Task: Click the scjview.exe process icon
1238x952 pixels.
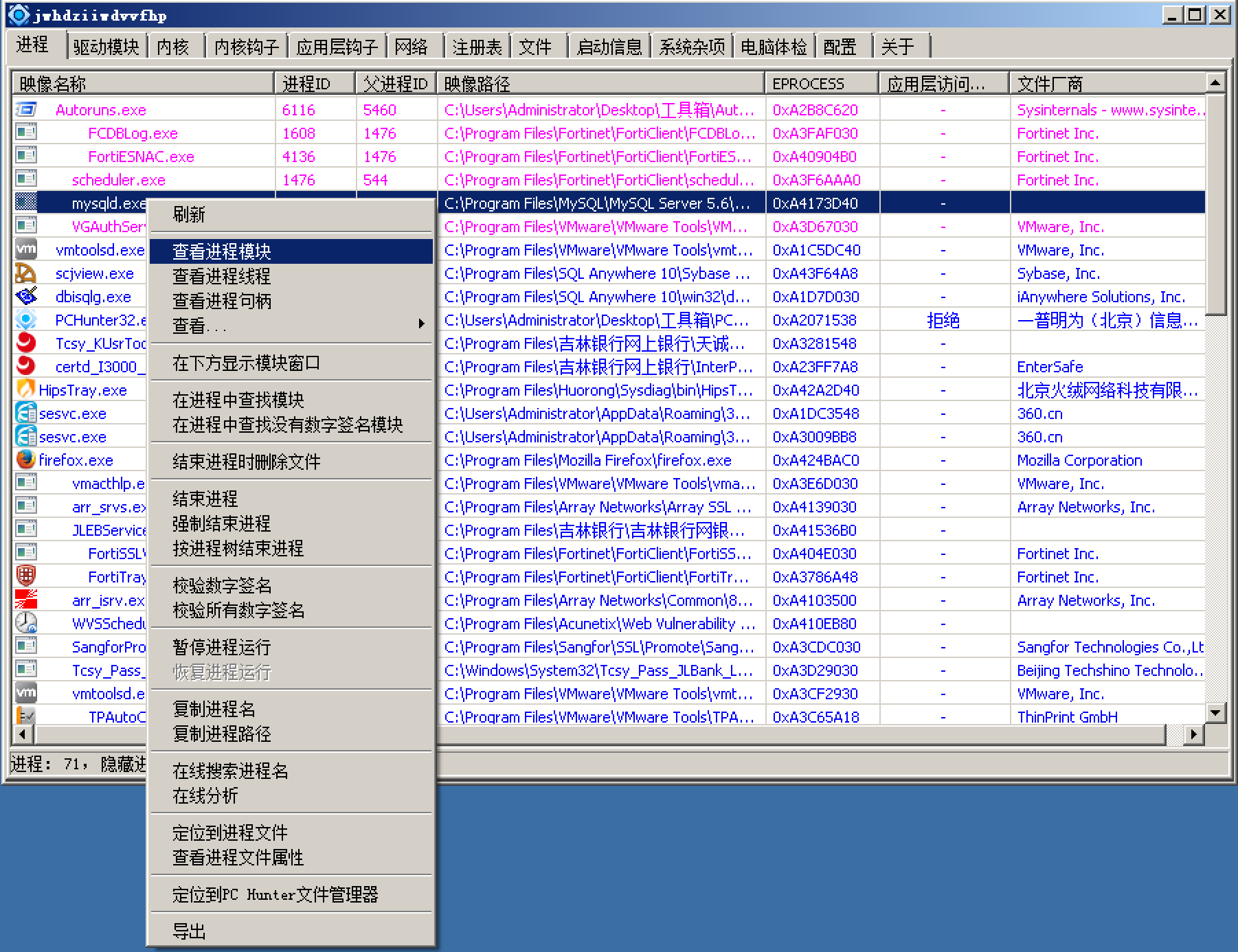Action: [26, 273]
